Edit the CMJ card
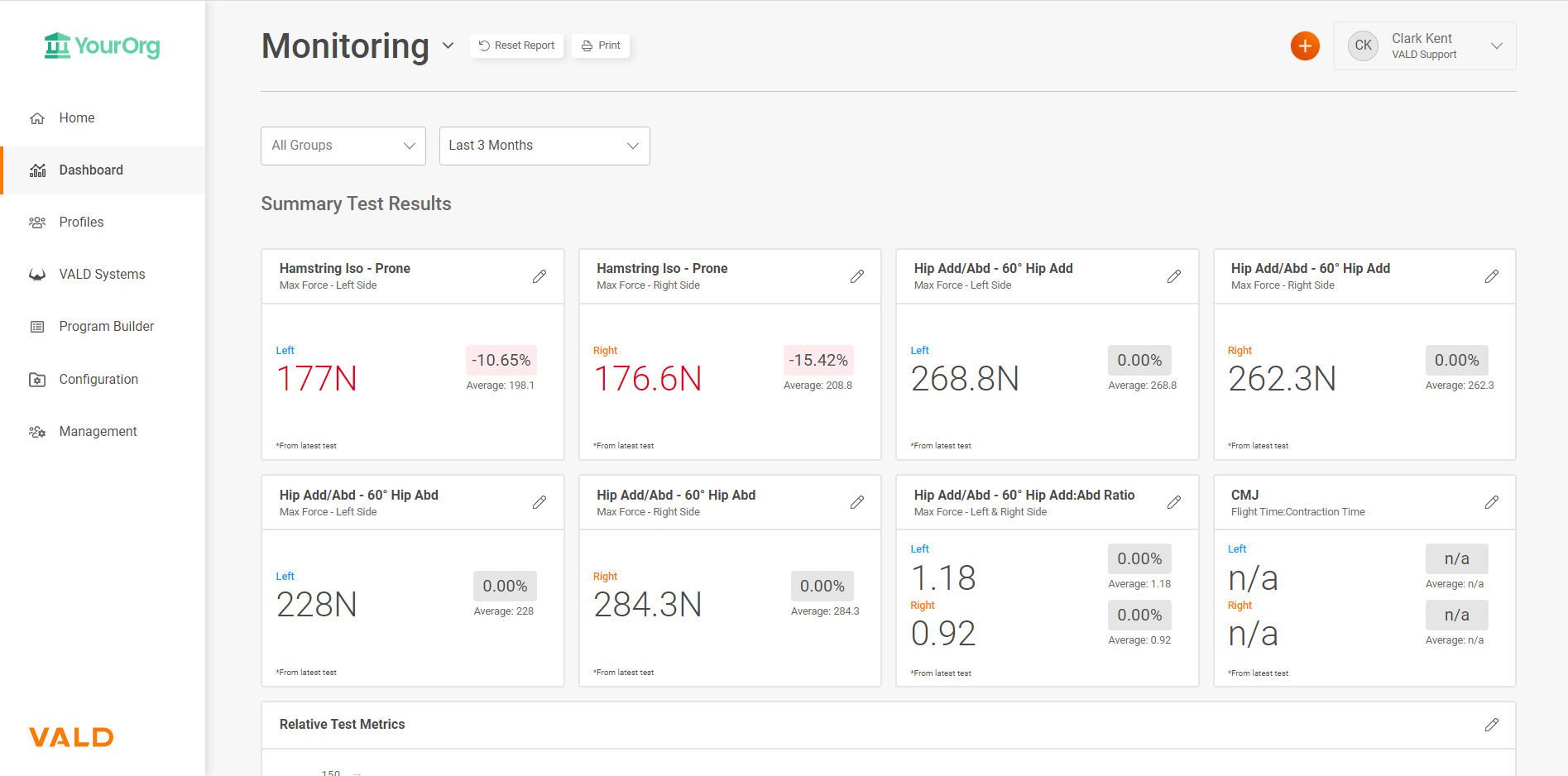The image size is (1568, 776). 1492,502
